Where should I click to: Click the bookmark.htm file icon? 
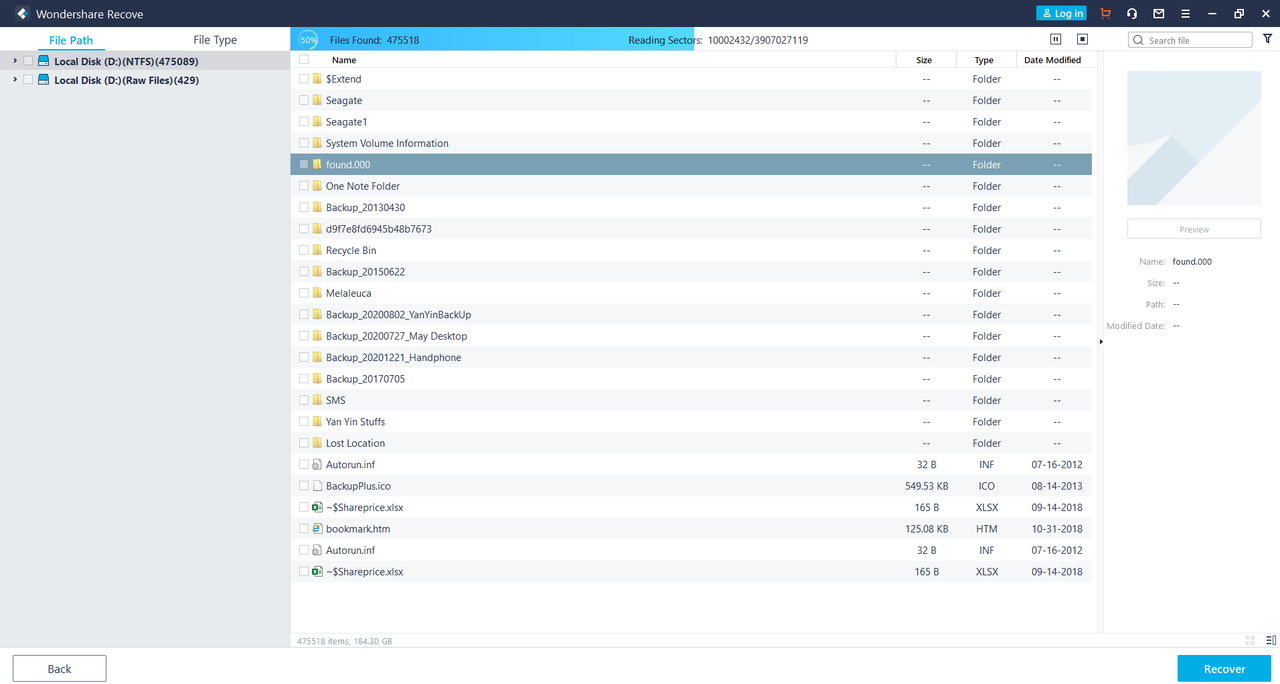[x=317, y=528]
